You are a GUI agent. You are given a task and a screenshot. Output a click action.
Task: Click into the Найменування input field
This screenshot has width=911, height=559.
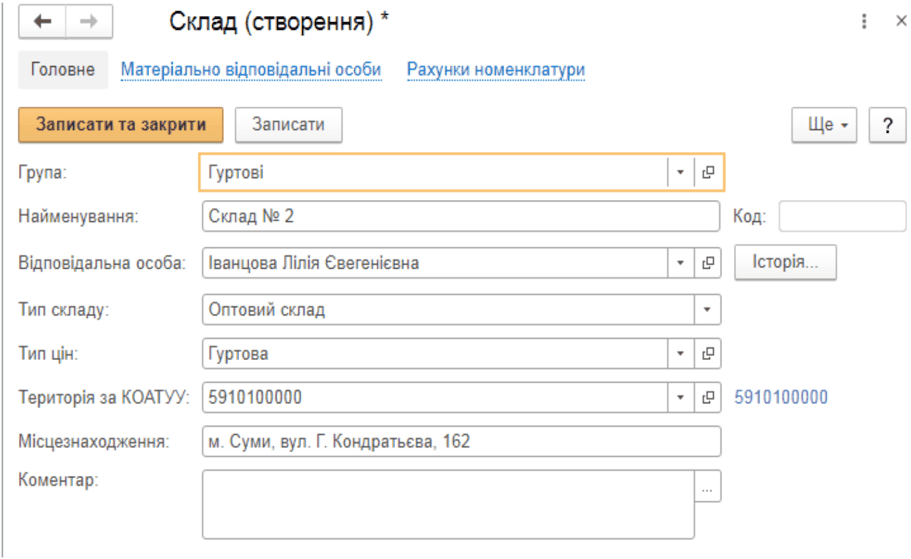point(461,216)
